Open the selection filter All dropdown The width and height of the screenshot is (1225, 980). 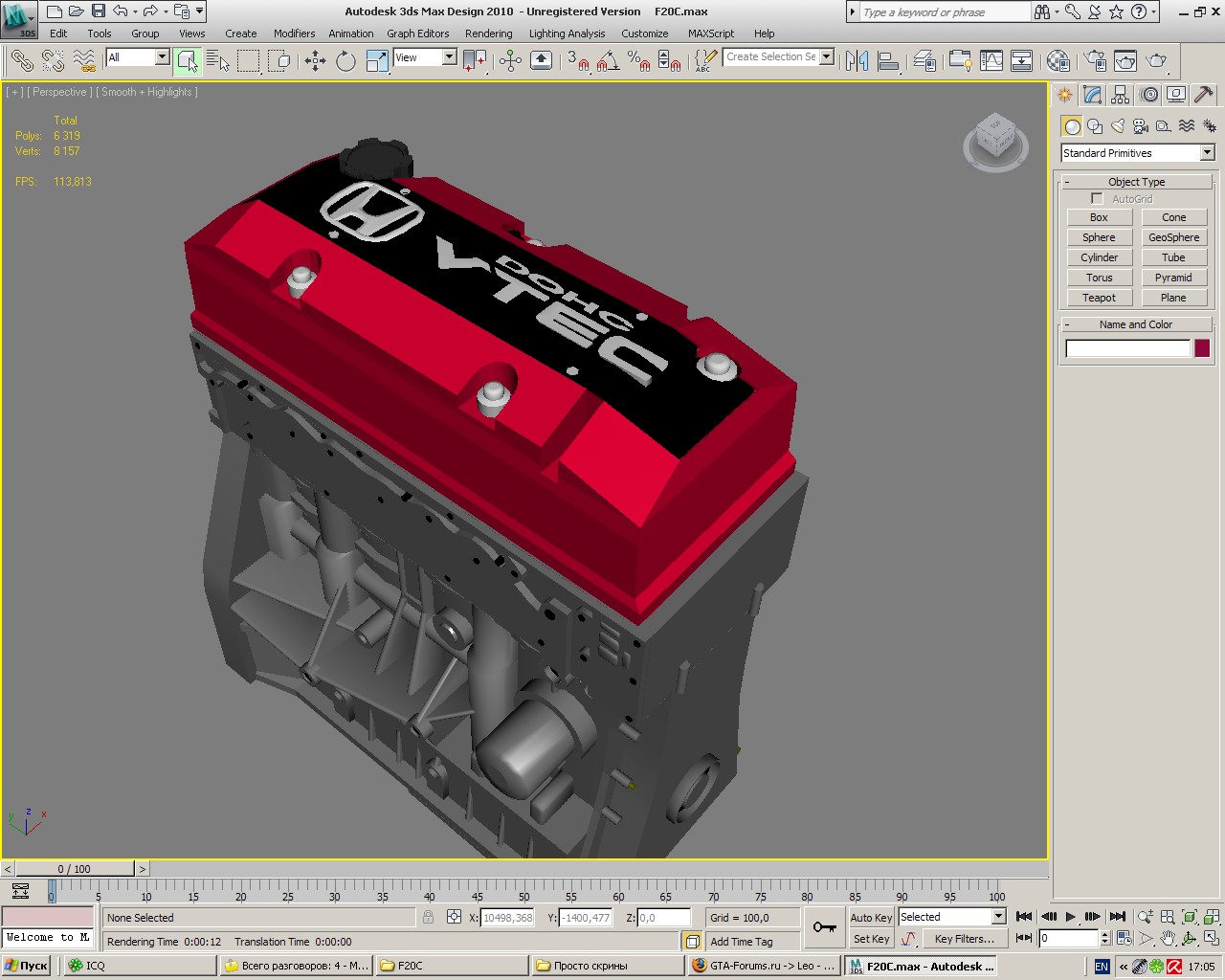[x=137, y=57]
